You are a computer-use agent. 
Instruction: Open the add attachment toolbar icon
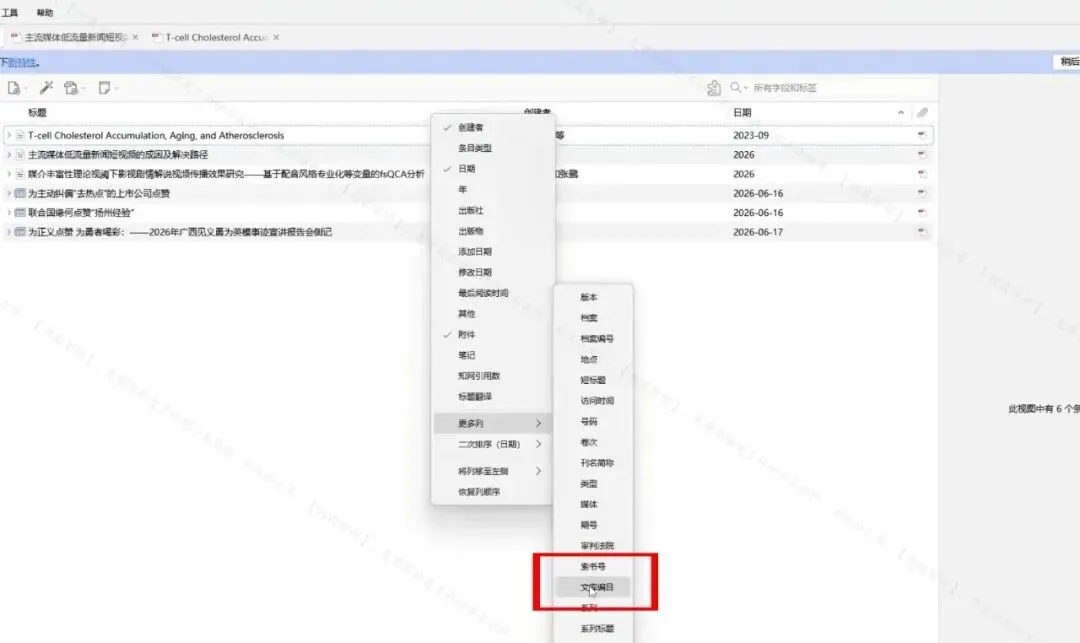[70, 88]
